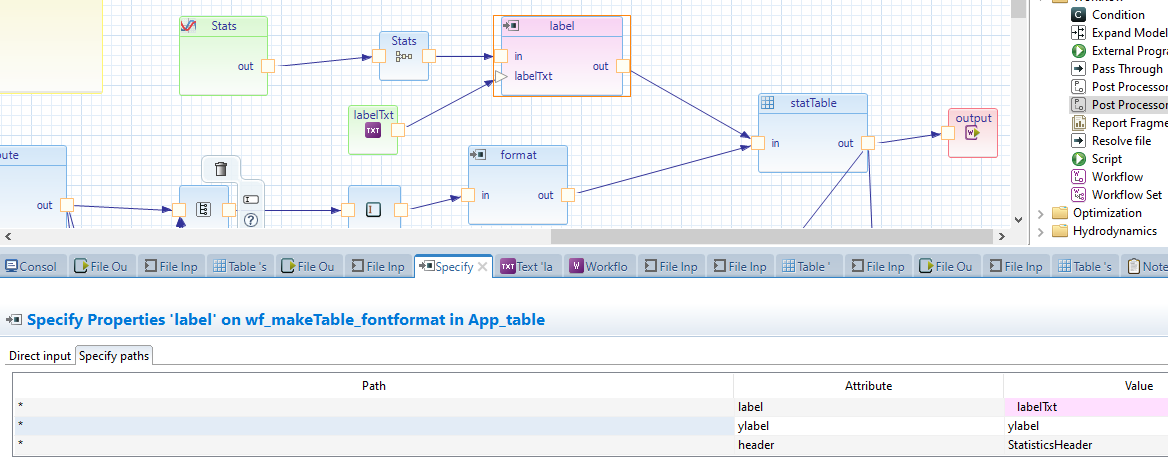Expand the Hydrodynamics folder
Image resolution: width=1168 pixels, height=463 pixels.
(1040, 231)
